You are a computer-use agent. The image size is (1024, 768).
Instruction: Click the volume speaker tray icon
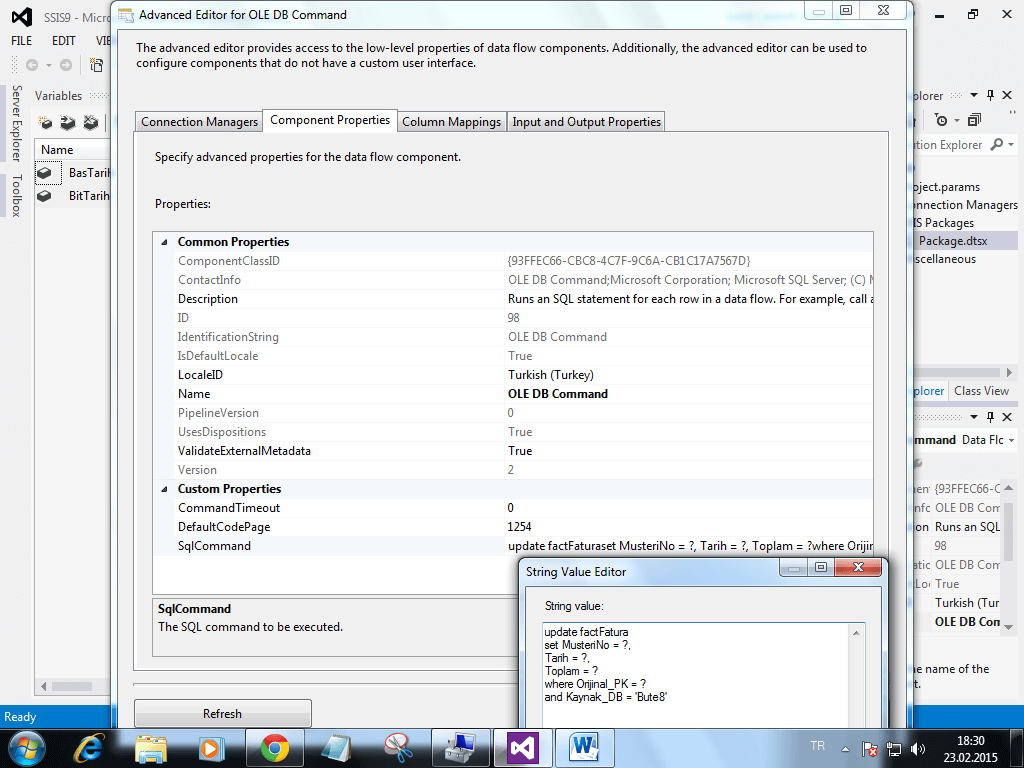(918, 749)
